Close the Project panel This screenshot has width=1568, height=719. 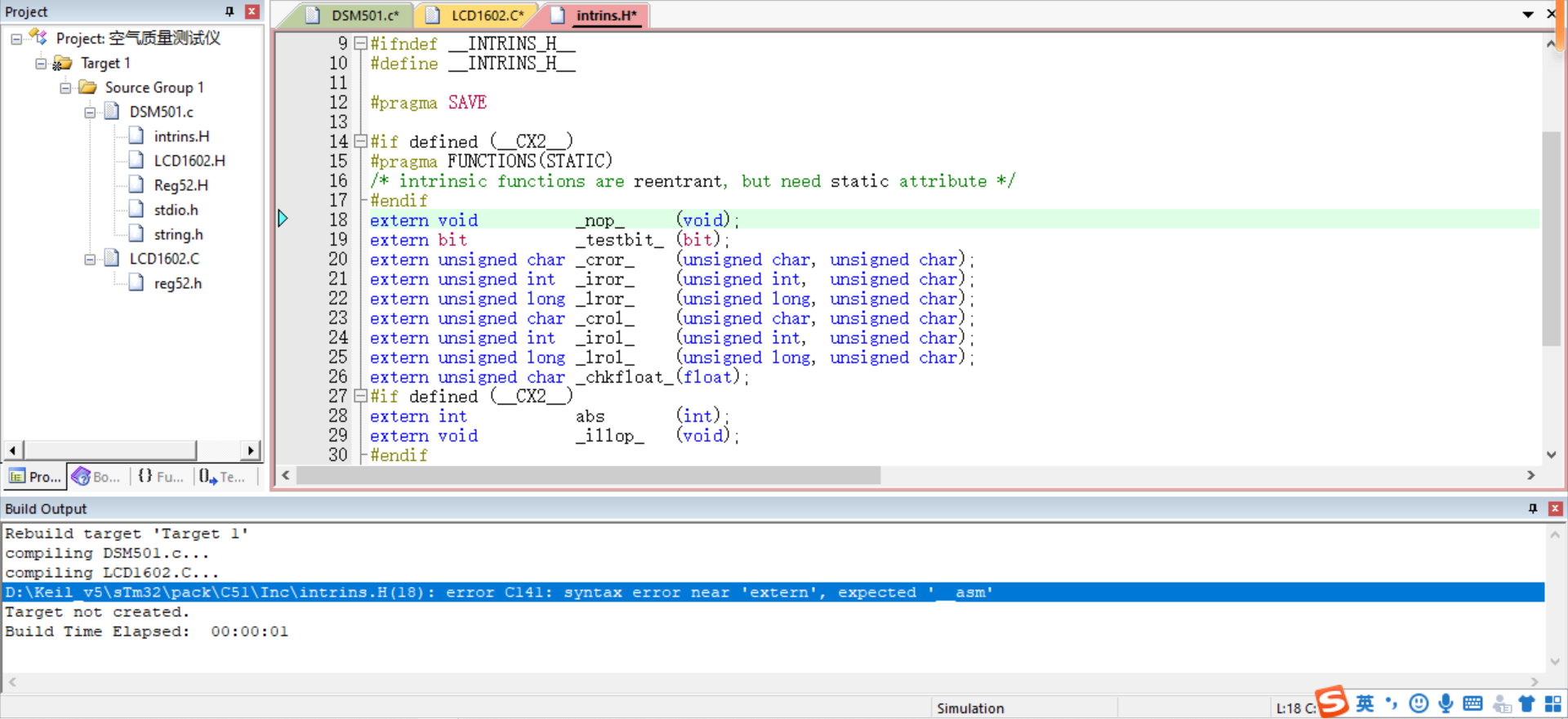coord(252,11)
